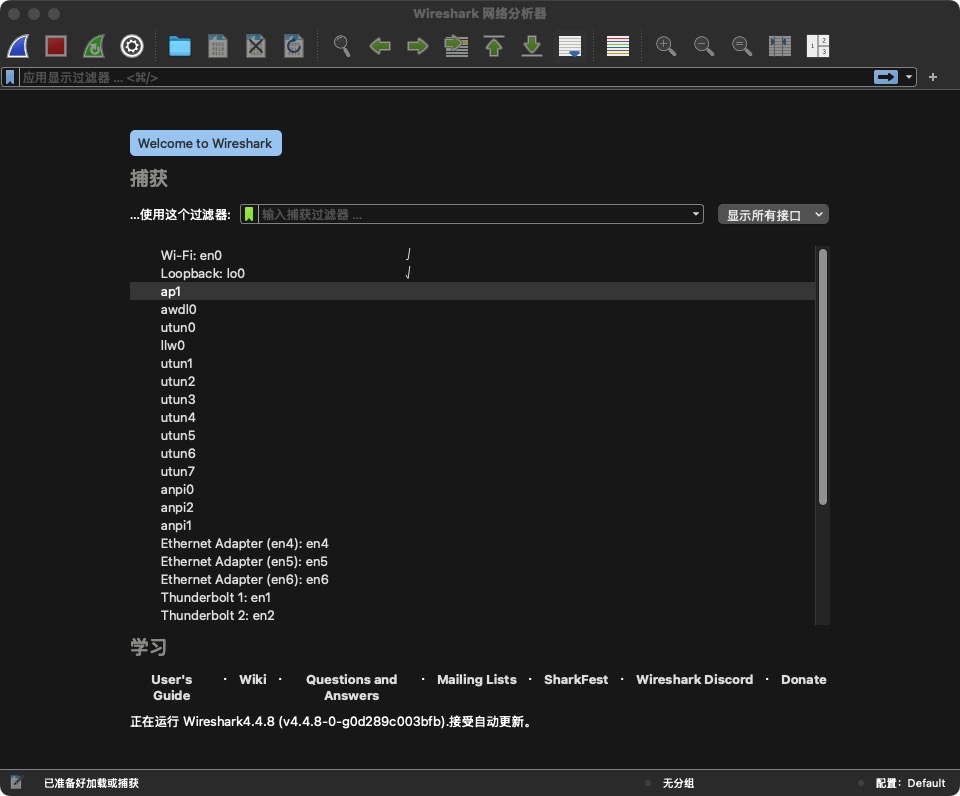Close this capture file icon
Screen dimensions: 960x796
256,46
